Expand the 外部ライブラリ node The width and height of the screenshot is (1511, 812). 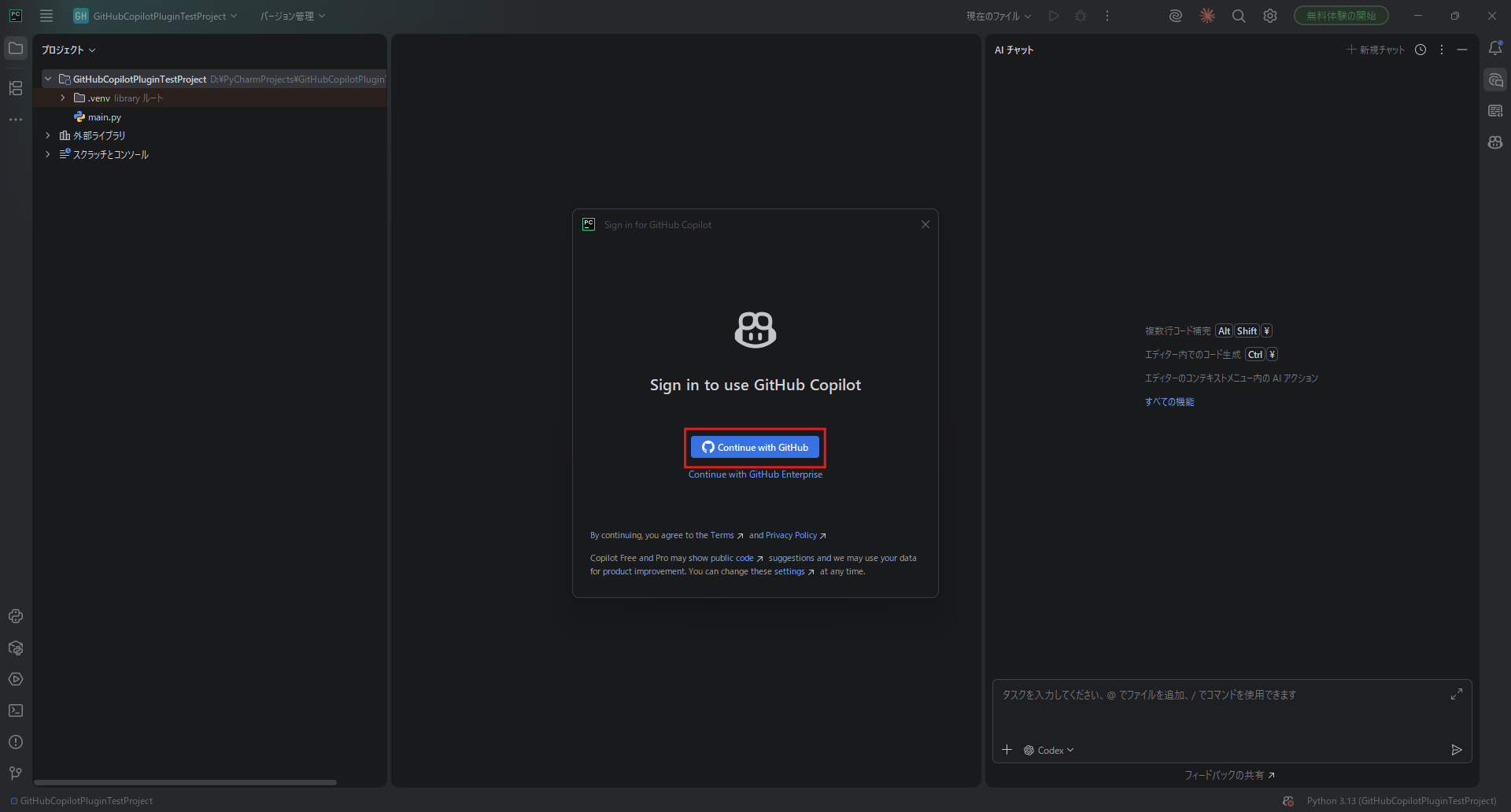[48, 135]
